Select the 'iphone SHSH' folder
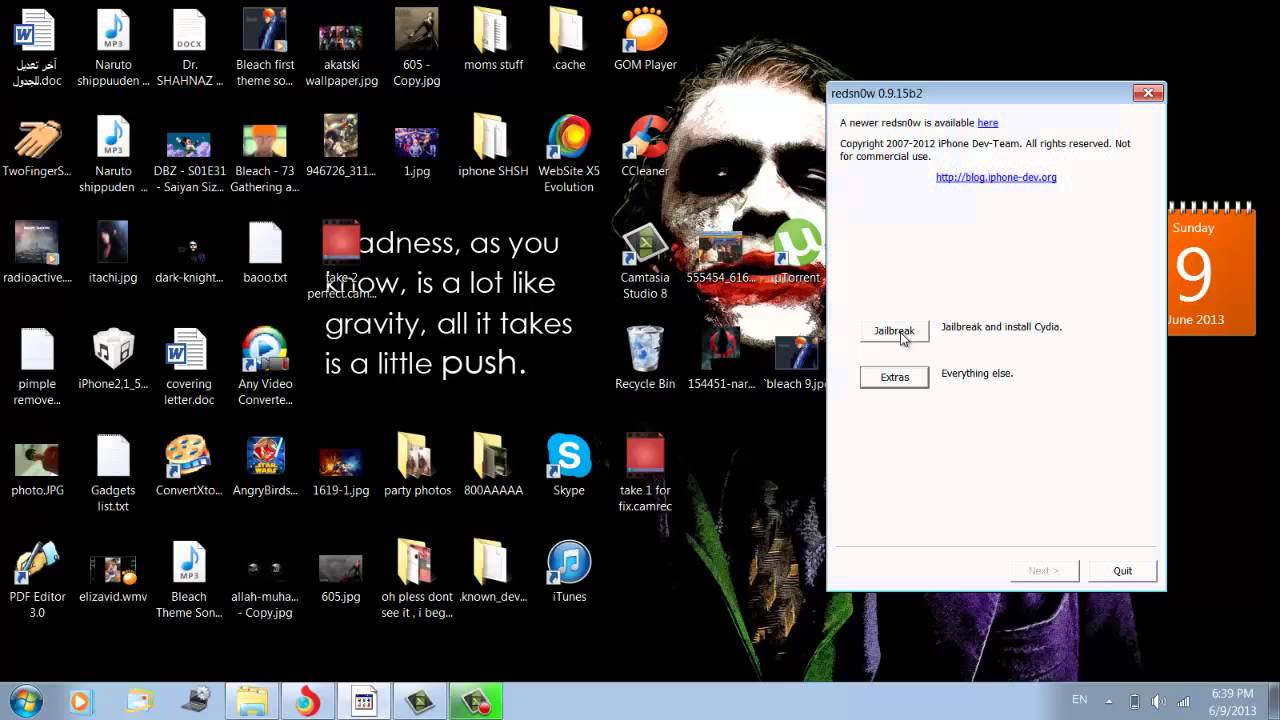Screen dimensions: 1280x720 click(x=493, y=146)
